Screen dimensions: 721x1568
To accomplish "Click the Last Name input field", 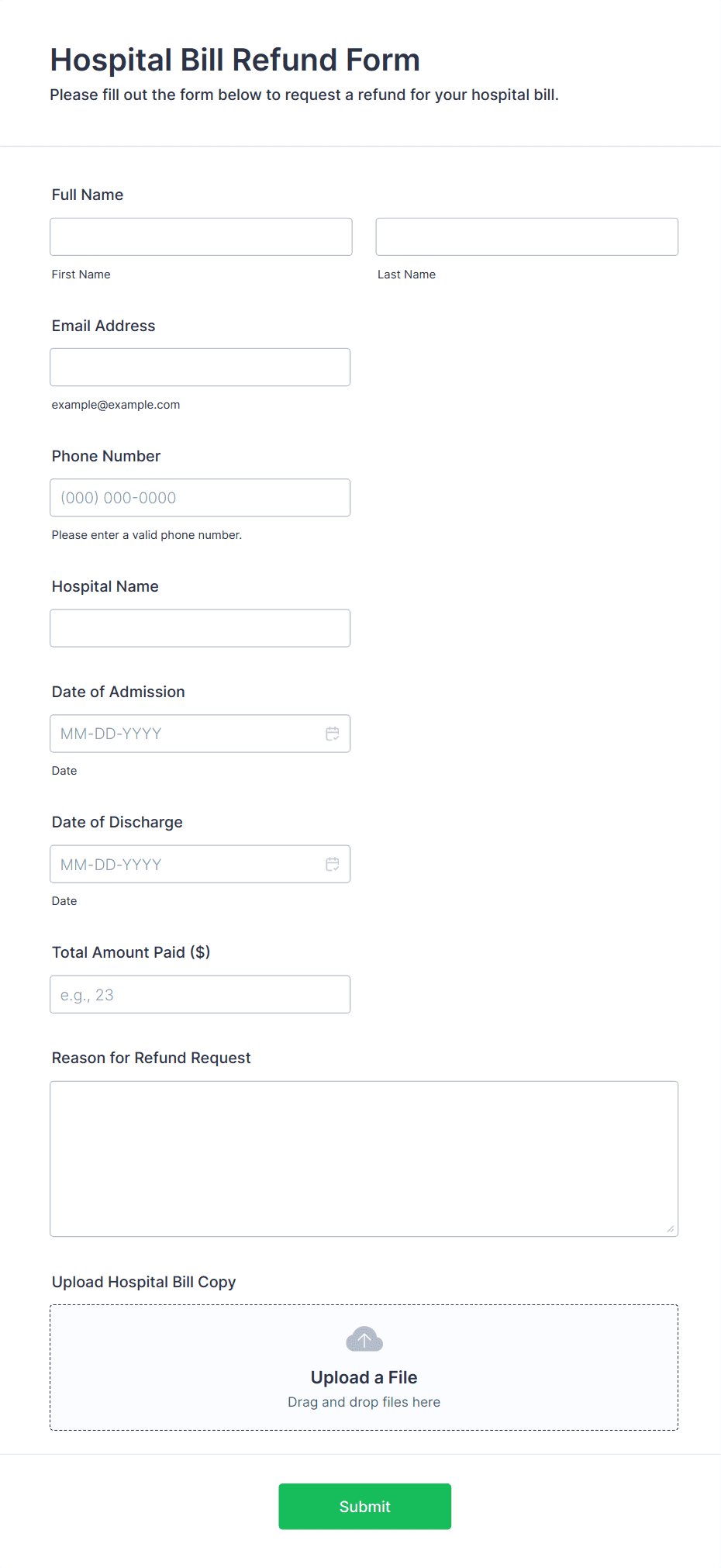I will pyautogui.click(x=526, y=237).
